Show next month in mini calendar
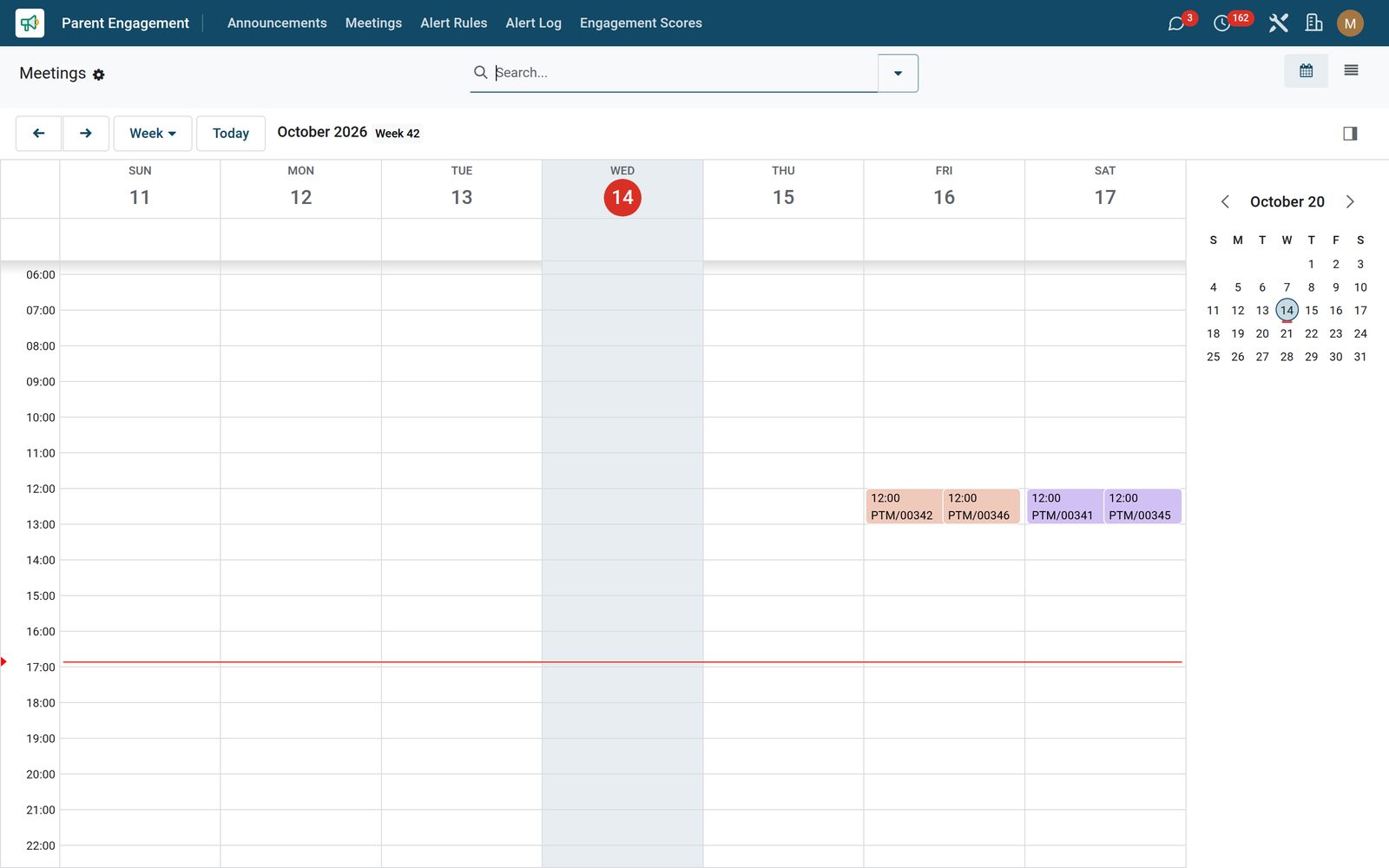 [1350, 202]
